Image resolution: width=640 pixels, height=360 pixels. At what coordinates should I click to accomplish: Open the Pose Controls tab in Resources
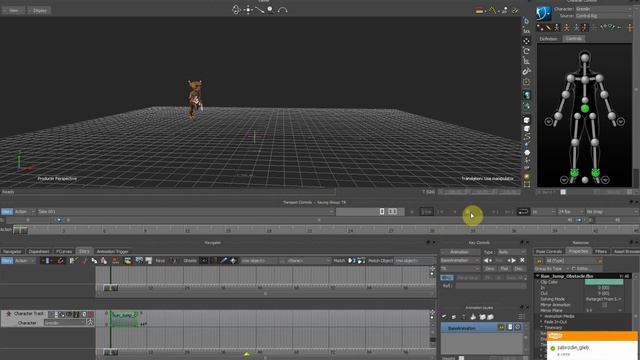pyautogui.click(x=549, y=251)
